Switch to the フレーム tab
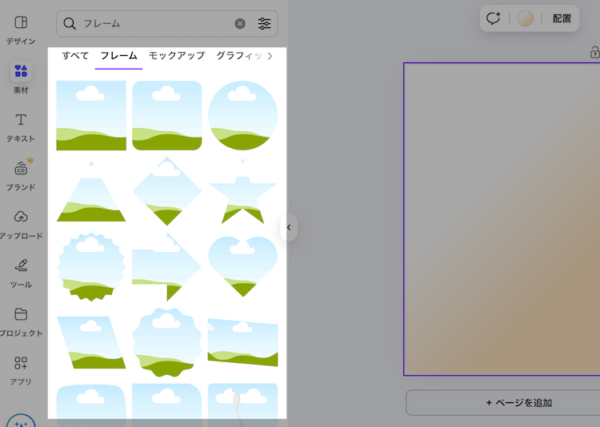This screenshot has height=427, width=600. [x=119, y=56]
